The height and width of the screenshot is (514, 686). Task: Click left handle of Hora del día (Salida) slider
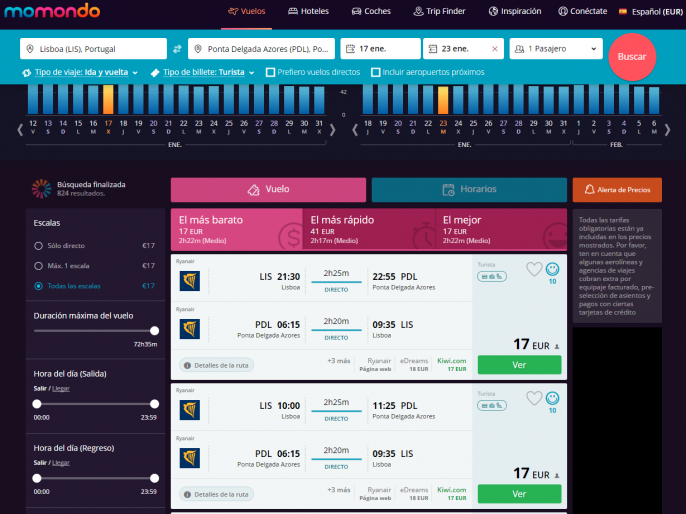[37, 404]
